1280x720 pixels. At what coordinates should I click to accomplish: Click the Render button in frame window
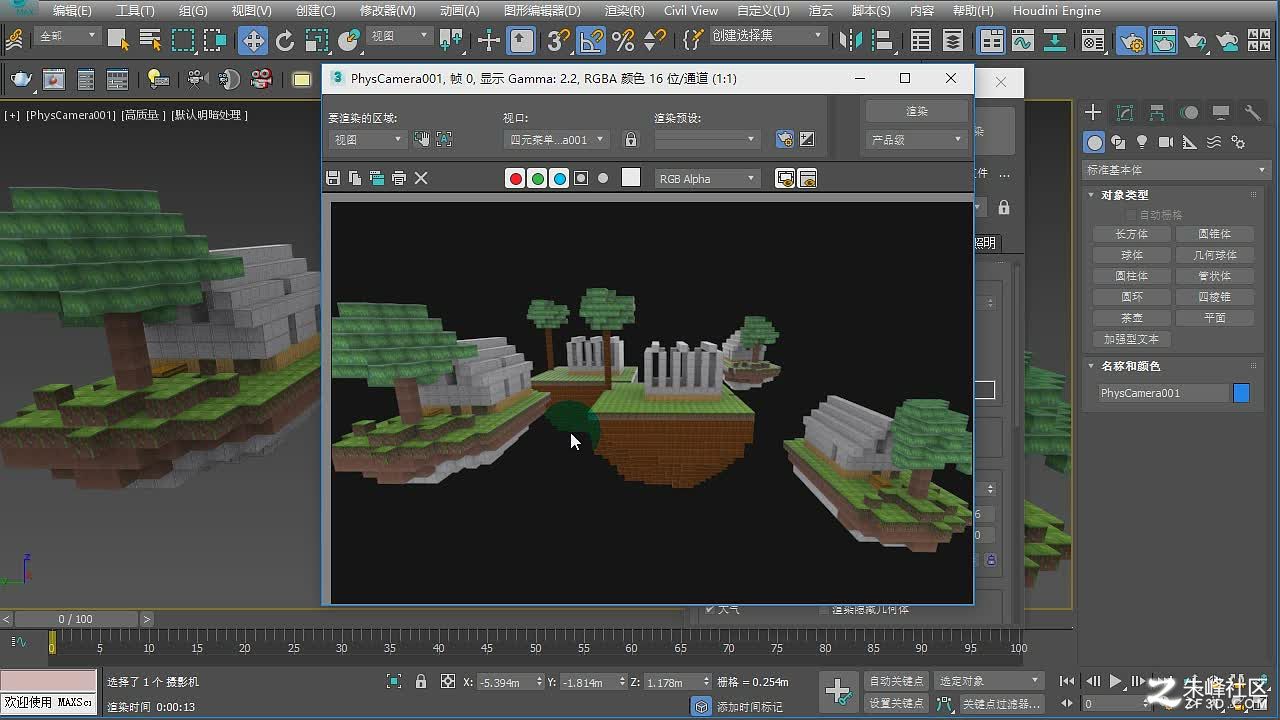click(x=916, y=111)
